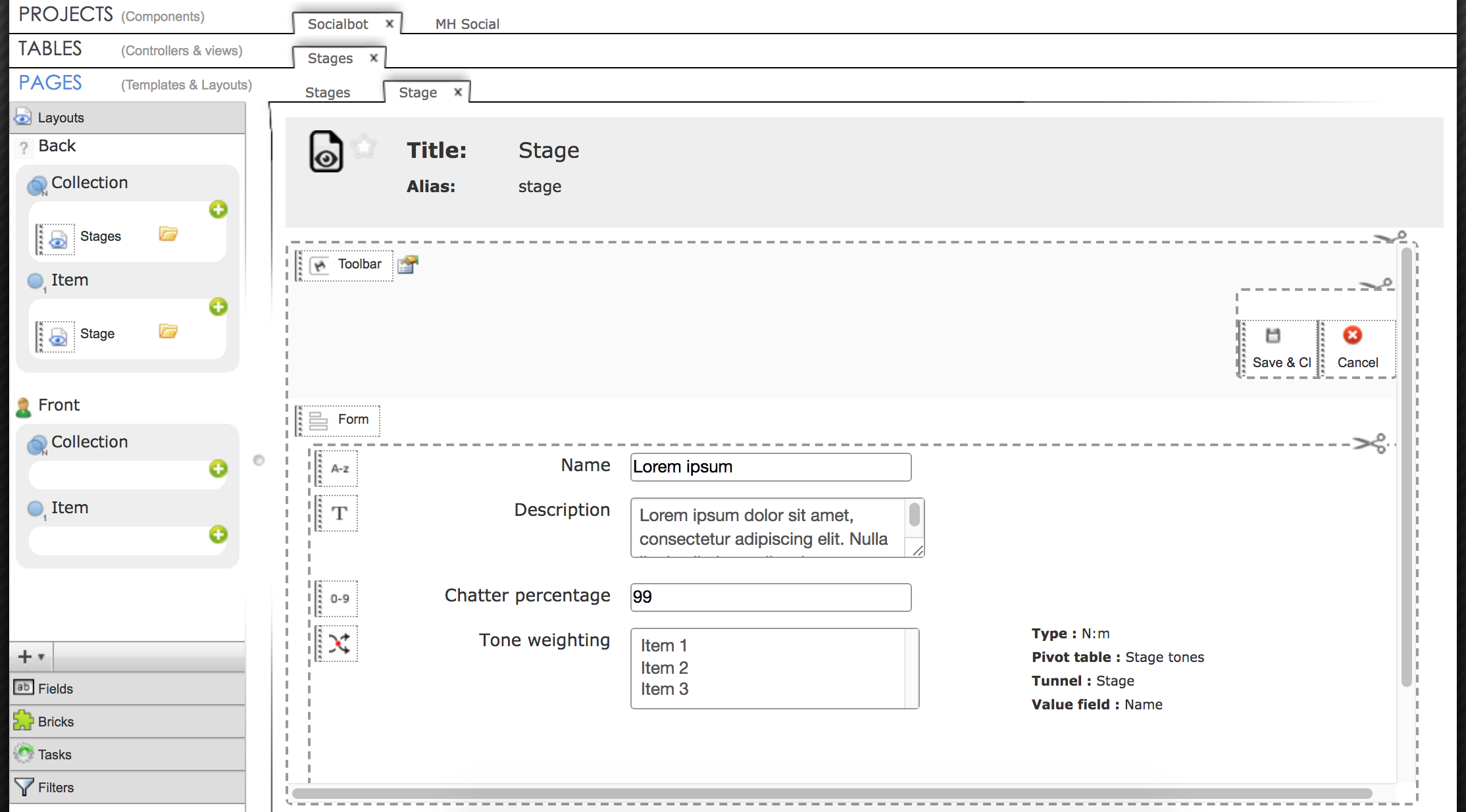Click the horizontal scrollbar under the form
The width and height of the screenshot is (1466, 812).
[x=832, y=794]
